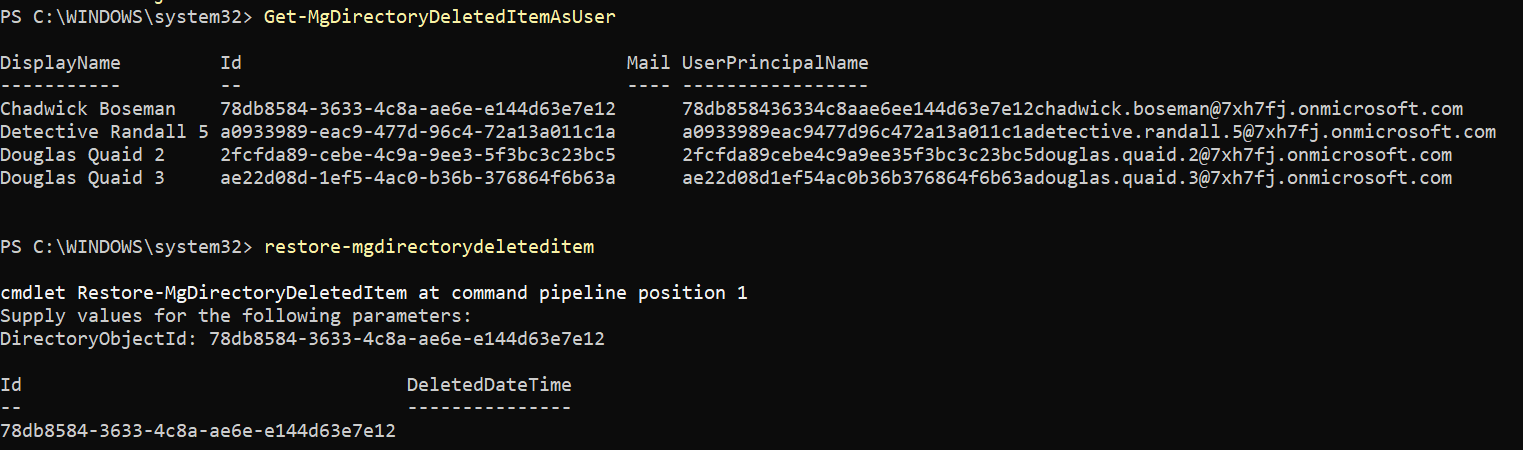Click the UserPrincipalName column header
1523x450 pixels.
(x=775, y=63)
